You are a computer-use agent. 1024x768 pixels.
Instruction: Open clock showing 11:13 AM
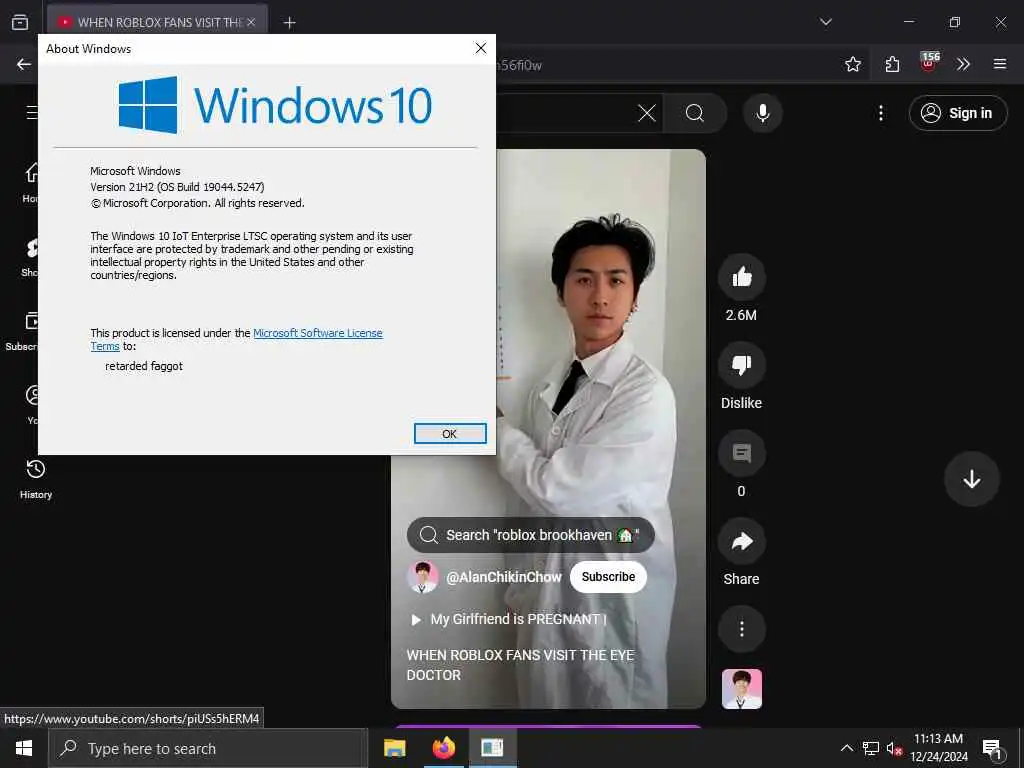(x=938, y=748)
